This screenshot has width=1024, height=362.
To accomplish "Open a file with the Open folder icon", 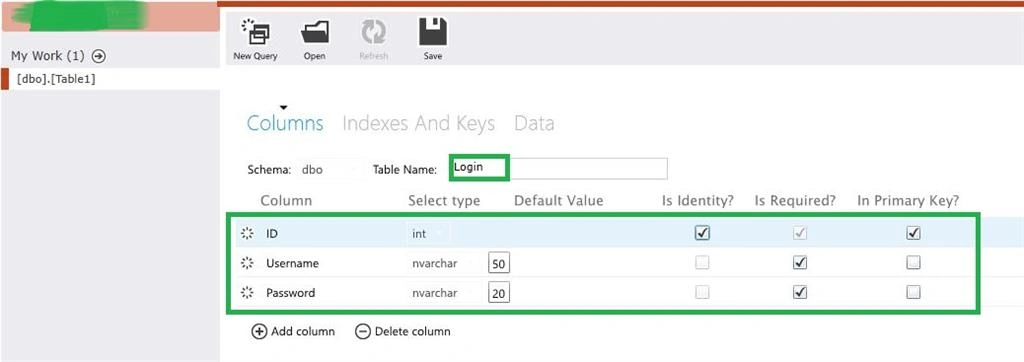I will click(315, 32).
